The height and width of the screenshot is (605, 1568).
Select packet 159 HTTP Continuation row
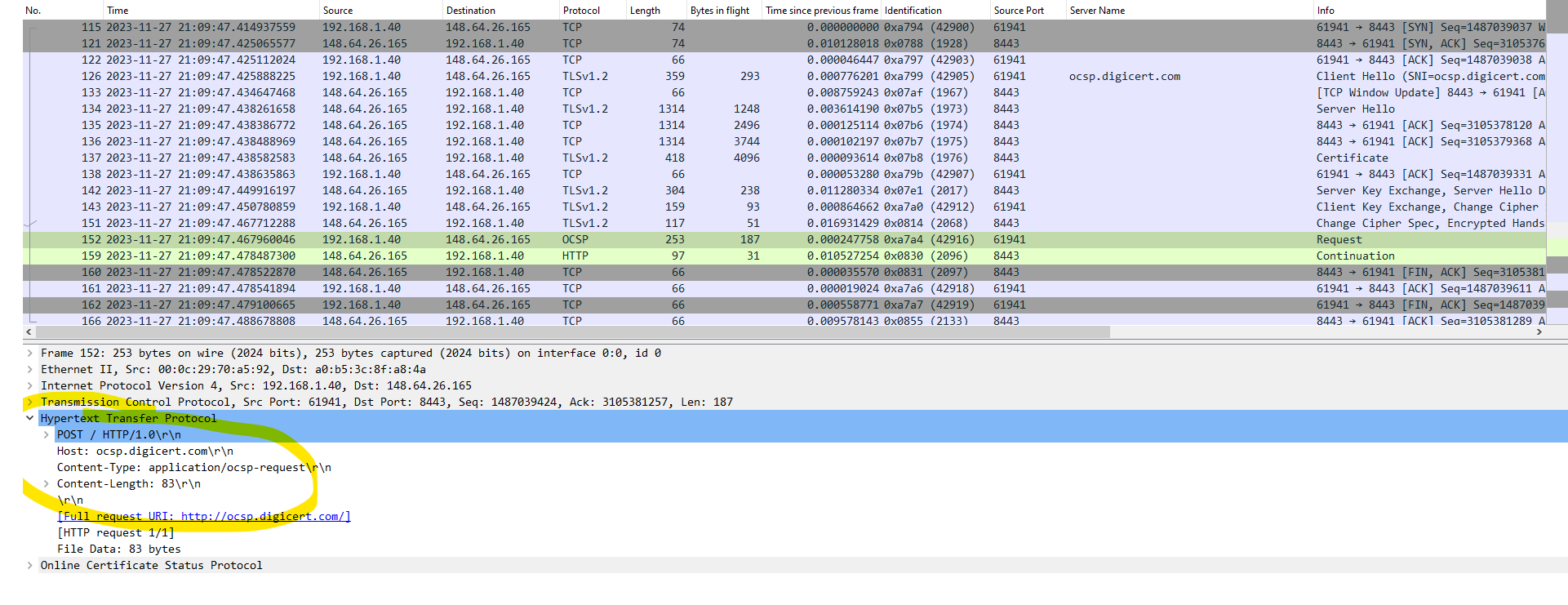[571, 256]
